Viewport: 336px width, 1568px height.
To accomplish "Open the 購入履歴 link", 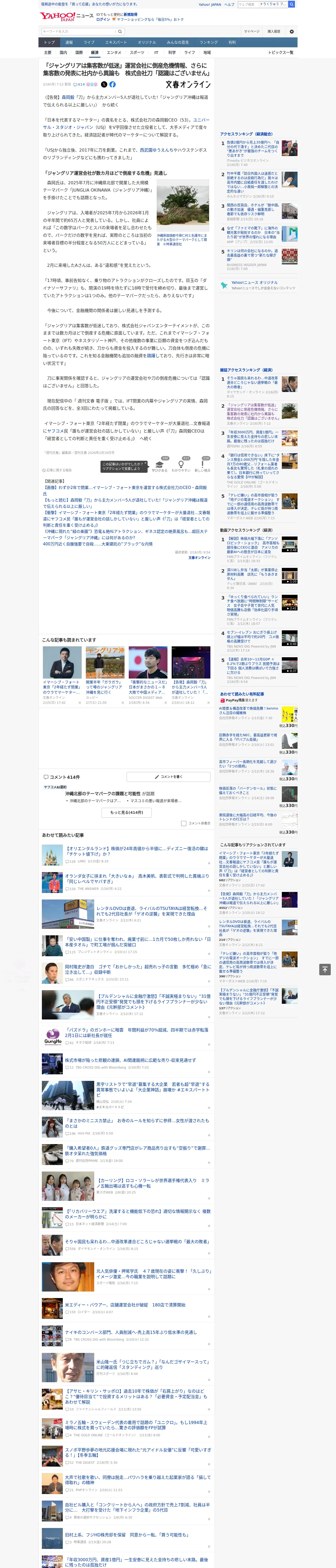I will pyautogui.click(x=274, y=32).
